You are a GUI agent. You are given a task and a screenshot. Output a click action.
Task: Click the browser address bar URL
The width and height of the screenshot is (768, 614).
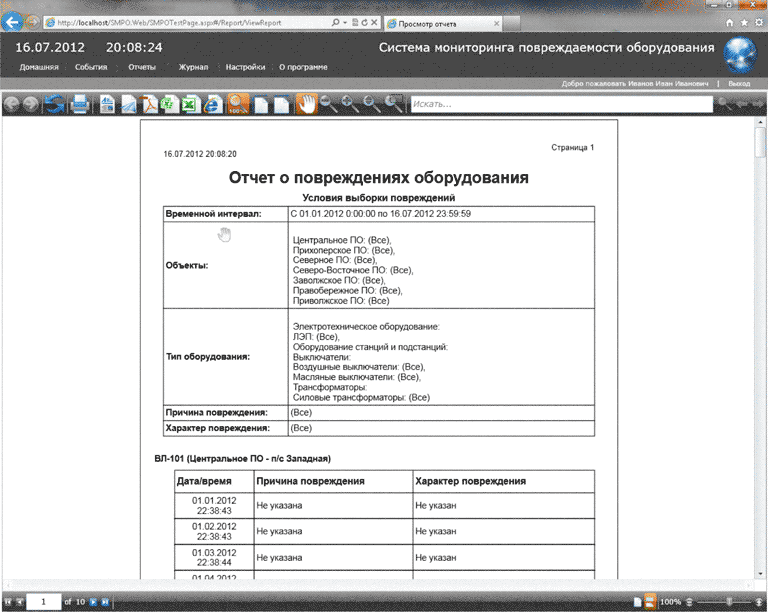click(x=169, y=23)
